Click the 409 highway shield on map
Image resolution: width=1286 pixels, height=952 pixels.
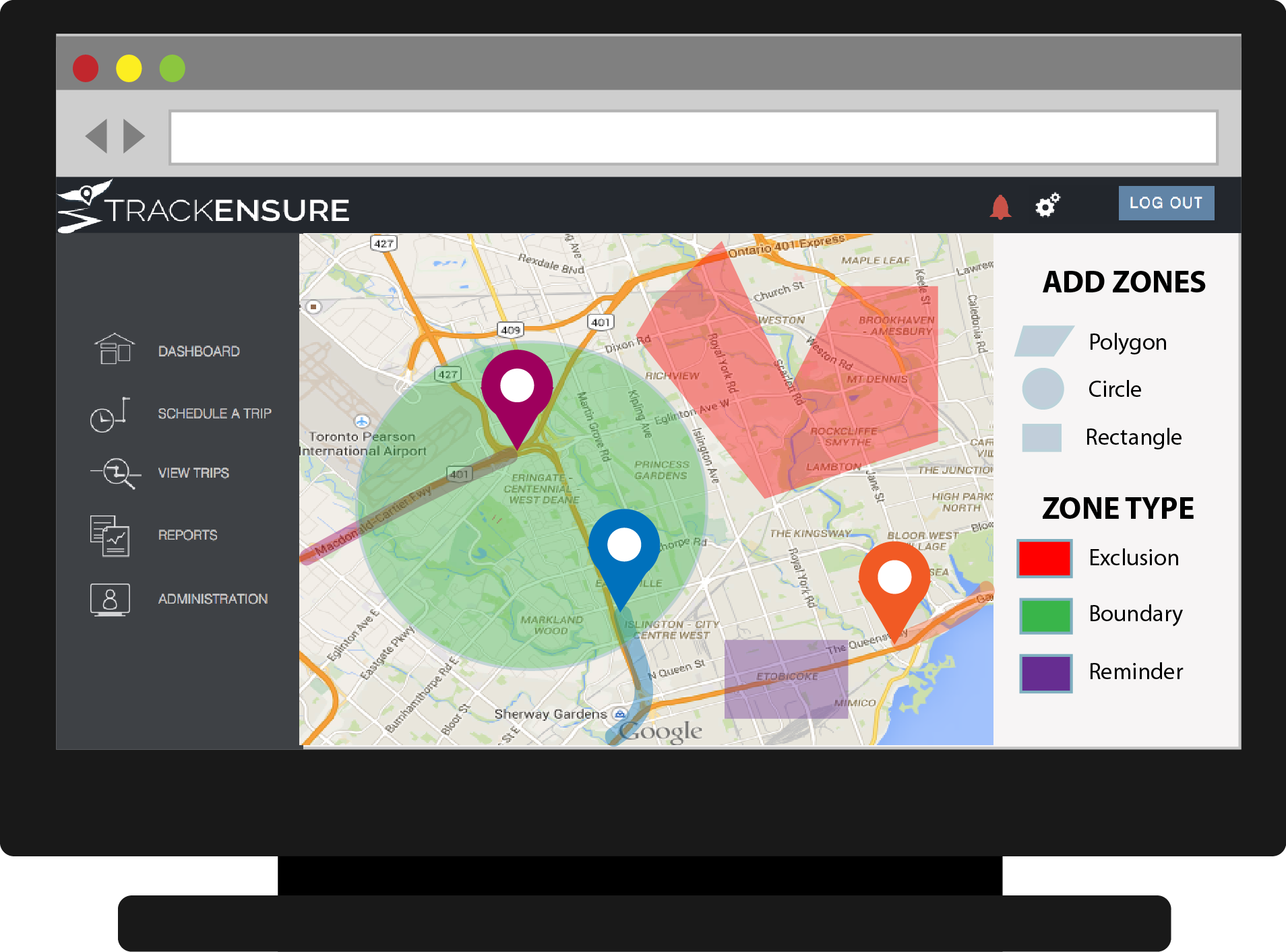(511, 329)
